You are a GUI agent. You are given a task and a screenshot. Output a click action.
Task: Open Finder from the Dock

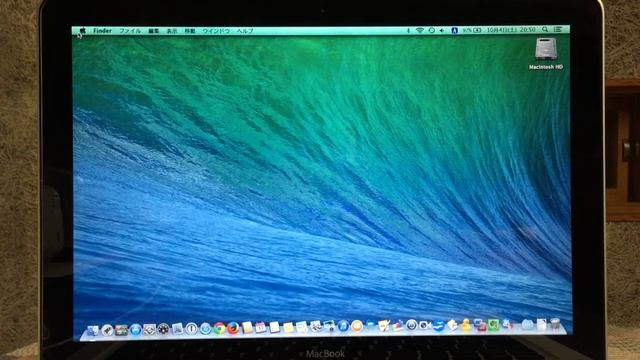click(93, 330)
